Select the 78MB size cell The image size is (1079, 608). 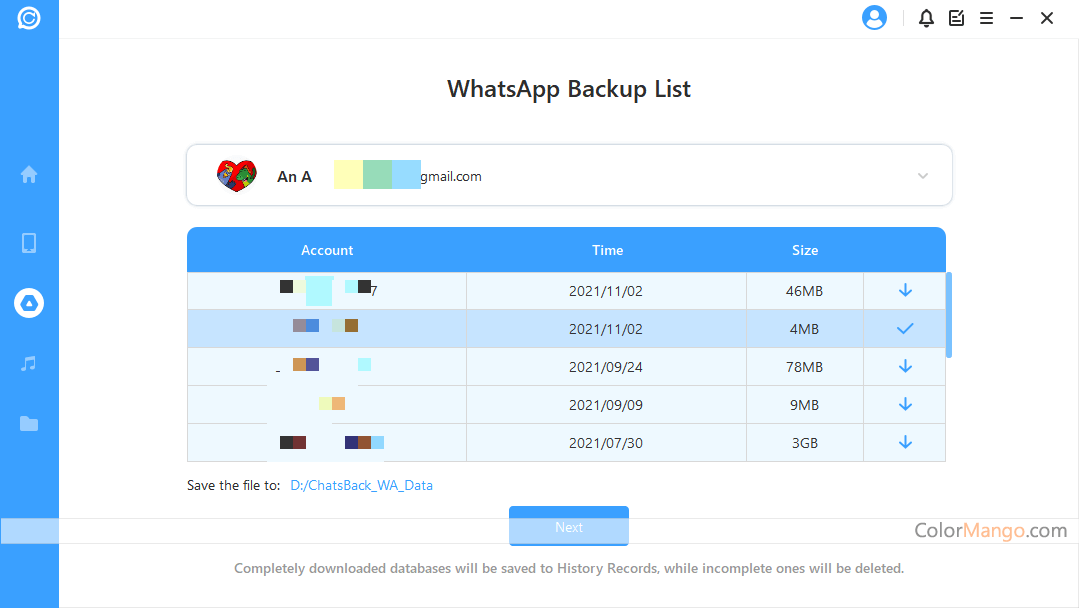(x=804, y=367)
